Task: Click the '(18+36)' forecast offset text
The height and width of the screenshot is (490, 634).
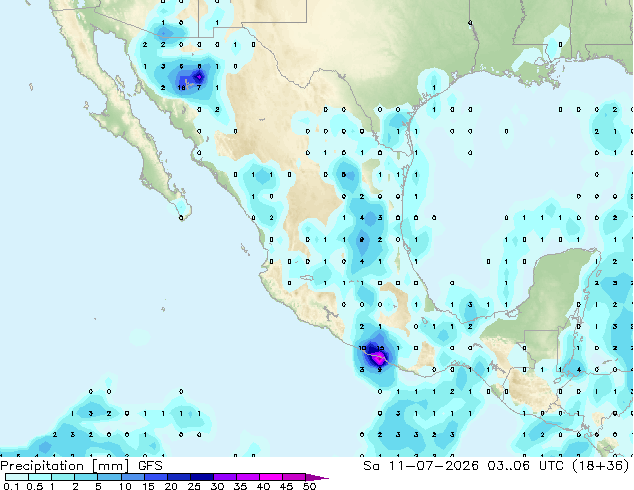Action: coord(600,466)
